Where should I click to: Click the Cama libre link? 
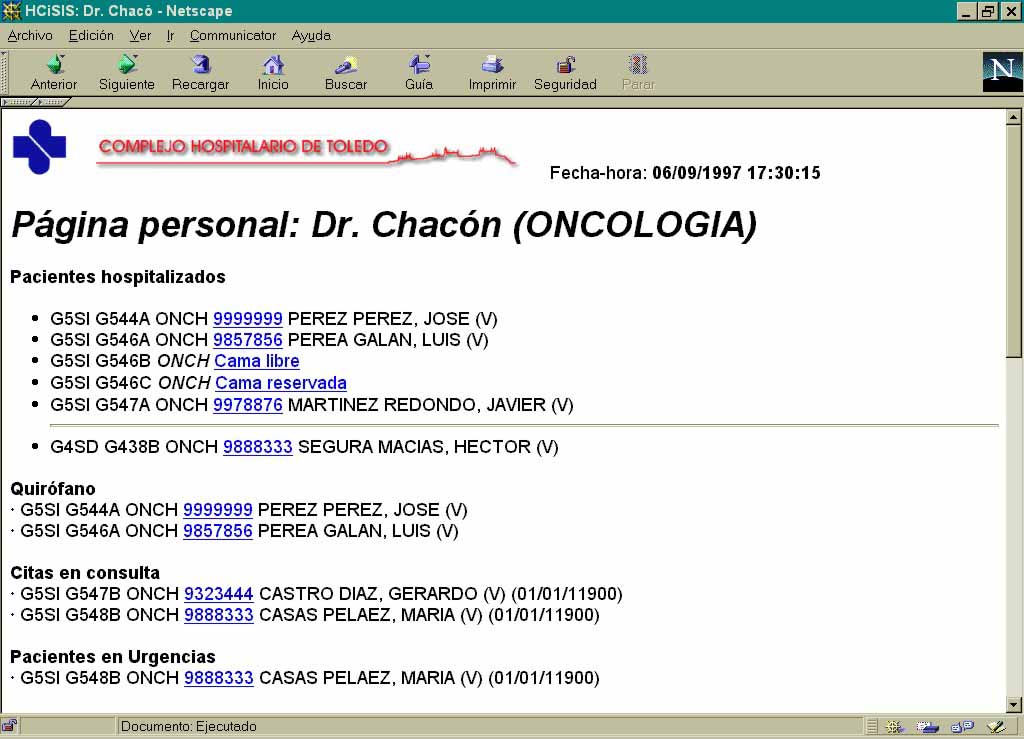click(257, 361)
